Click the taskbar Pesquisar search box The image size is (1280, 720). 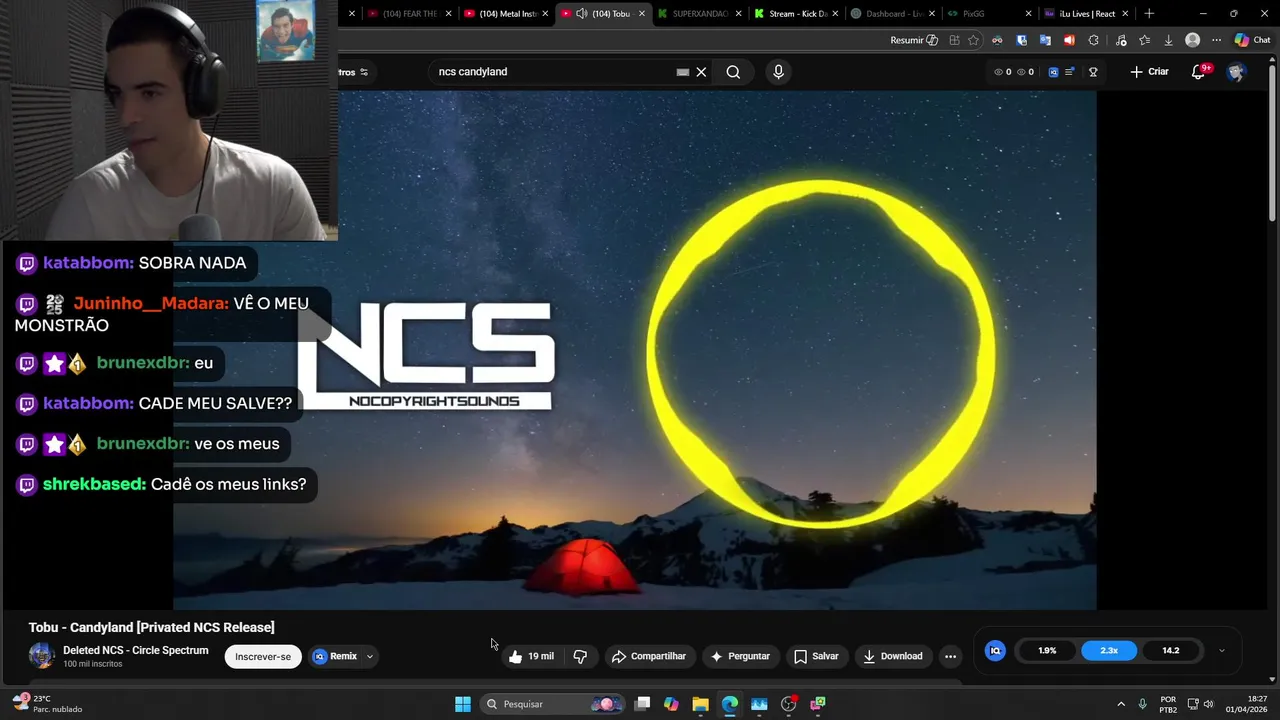pos(552,704)
